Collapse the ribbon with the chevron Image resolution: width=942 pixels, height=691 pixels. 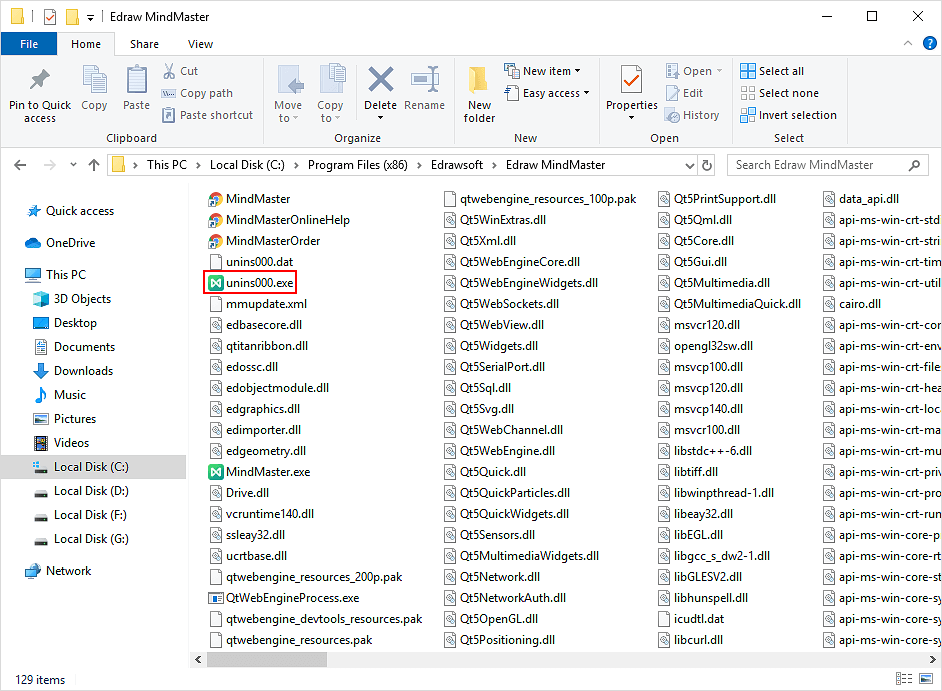click(x=908, y=43)
